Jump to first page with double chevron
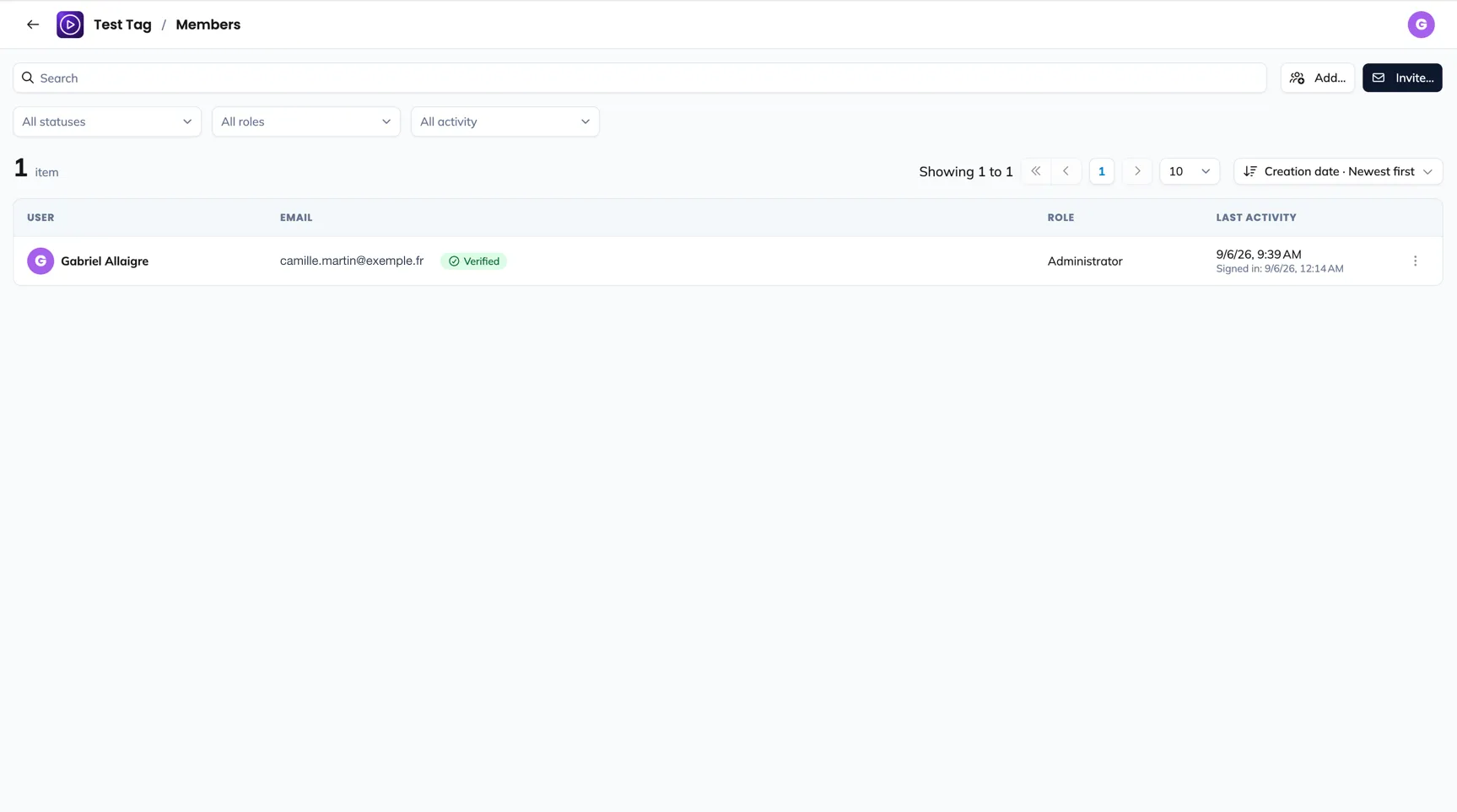 point(1035,171)
